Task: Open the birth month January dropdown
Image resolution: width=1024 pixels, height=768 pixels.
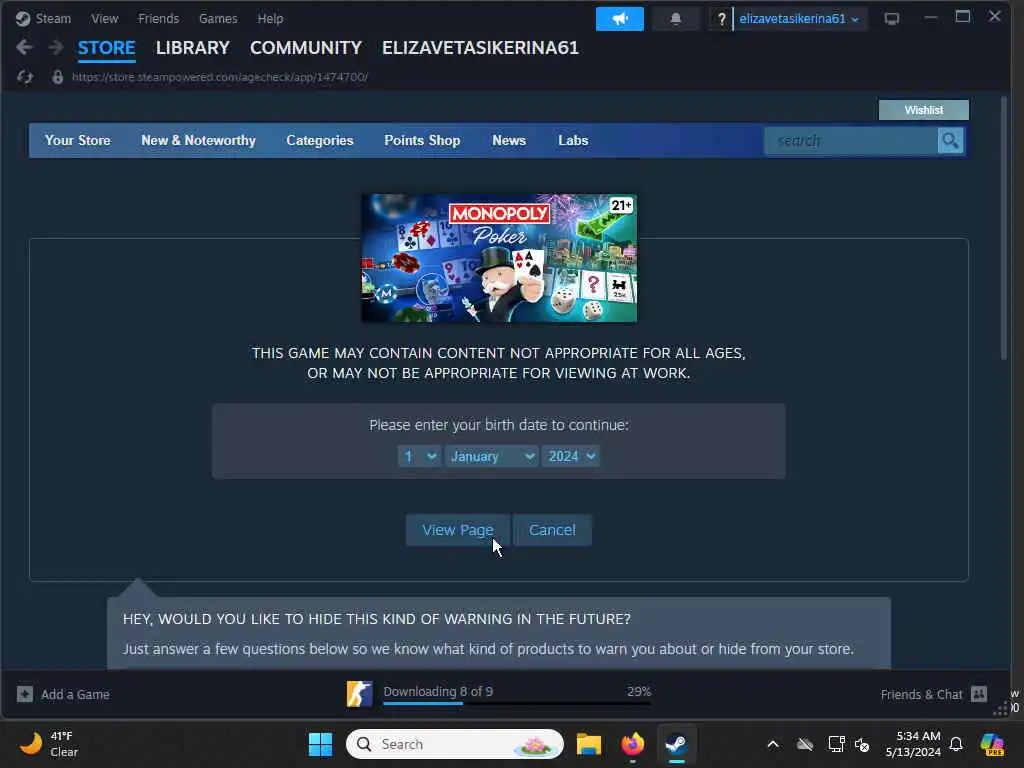Action: [491, 456]
